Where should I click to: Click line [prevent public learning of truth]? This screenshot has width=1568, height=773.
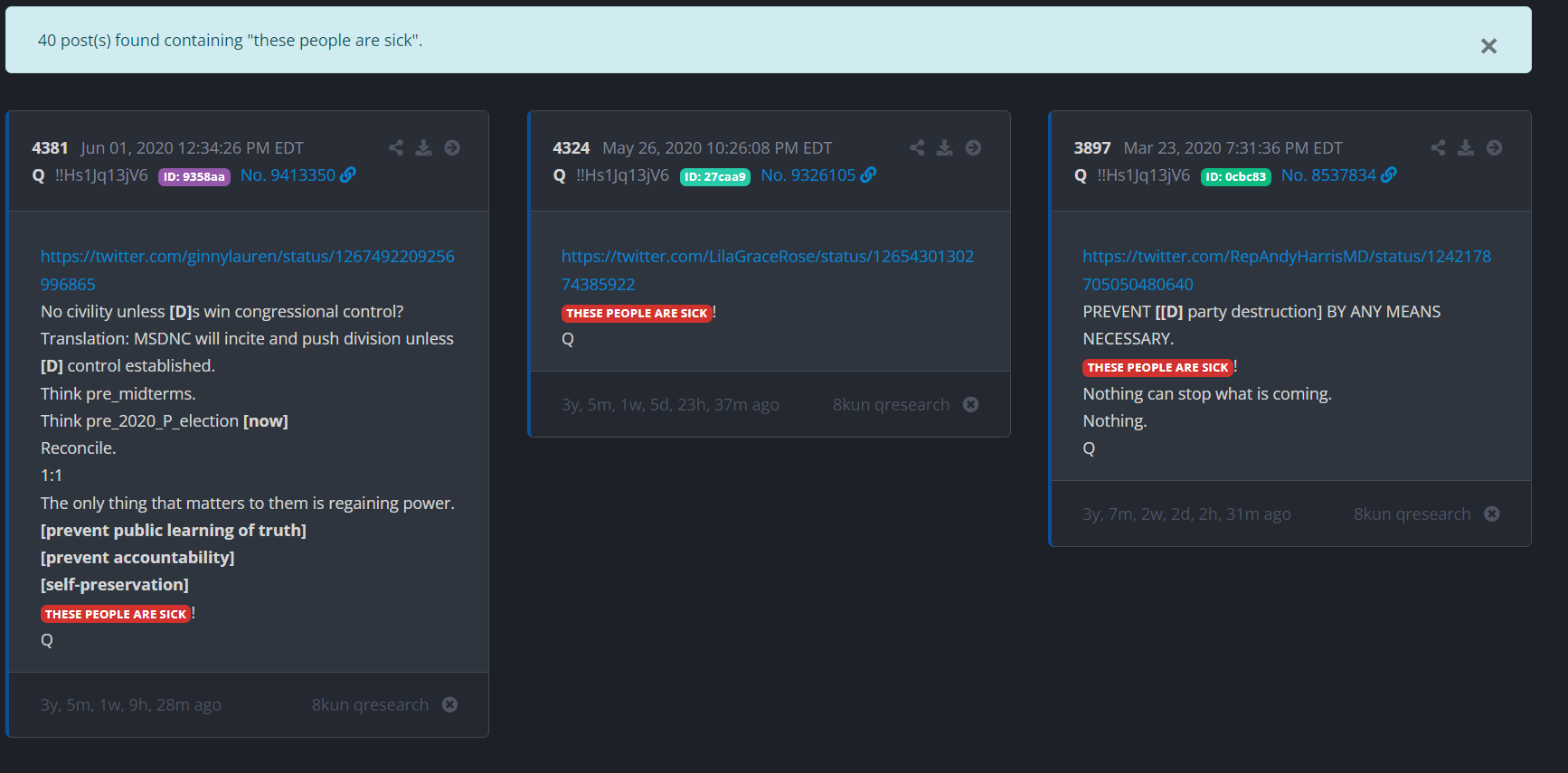tap(174, 531)
